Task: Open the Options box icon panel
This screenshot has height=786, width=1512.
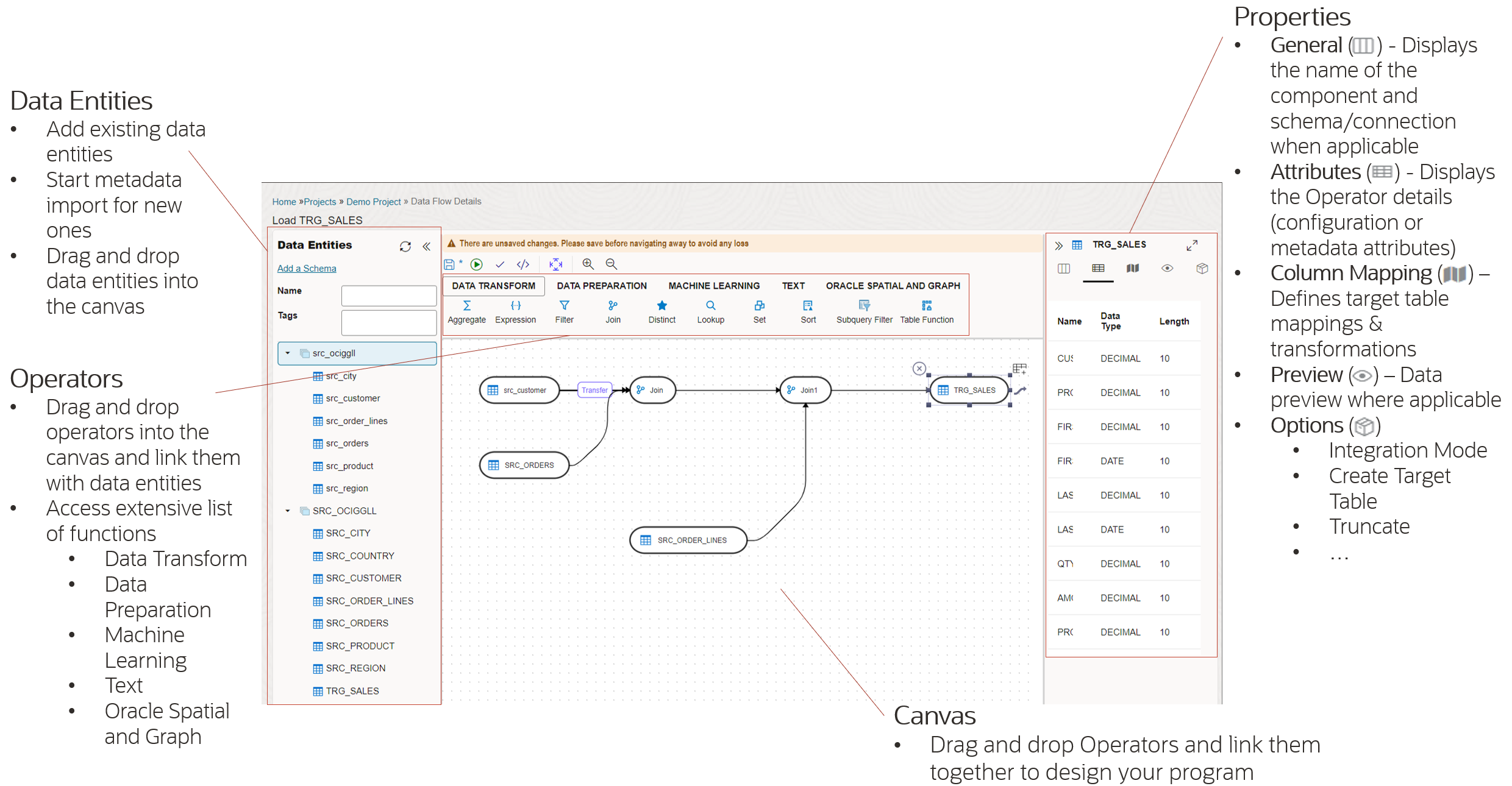Action: pos(1202,269)
